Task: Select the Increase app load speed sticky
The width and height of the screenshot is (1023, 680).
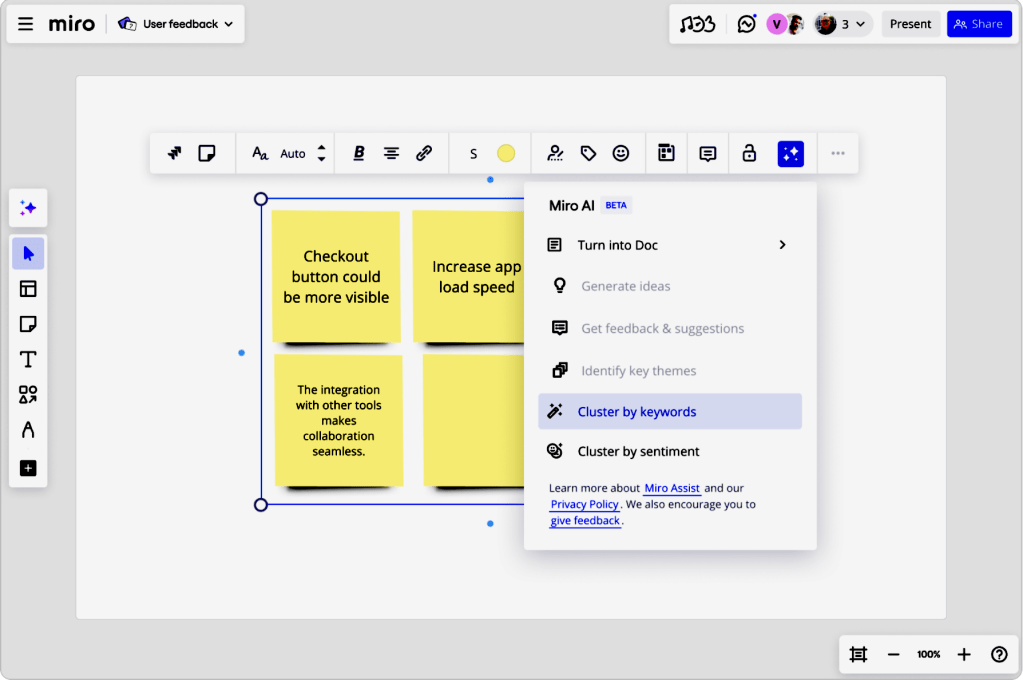Action: 468,277
